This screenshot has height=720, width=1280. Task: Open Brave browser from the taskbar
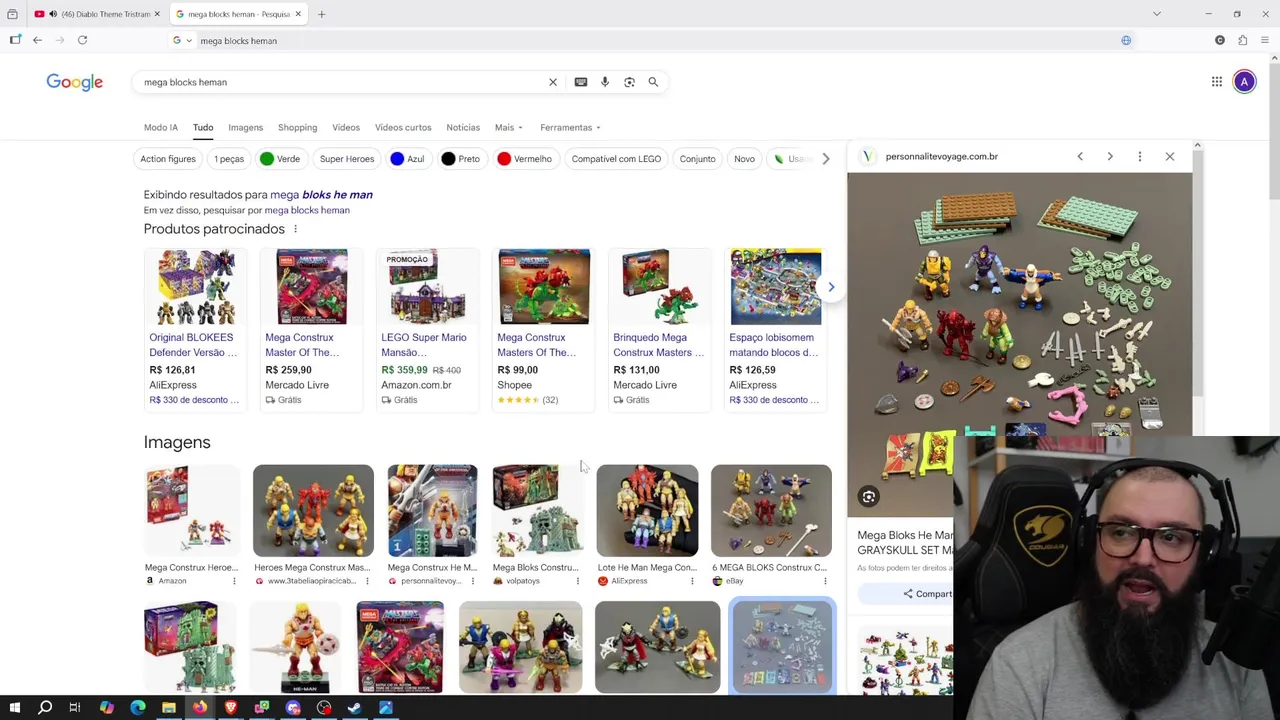pos(231,708)
